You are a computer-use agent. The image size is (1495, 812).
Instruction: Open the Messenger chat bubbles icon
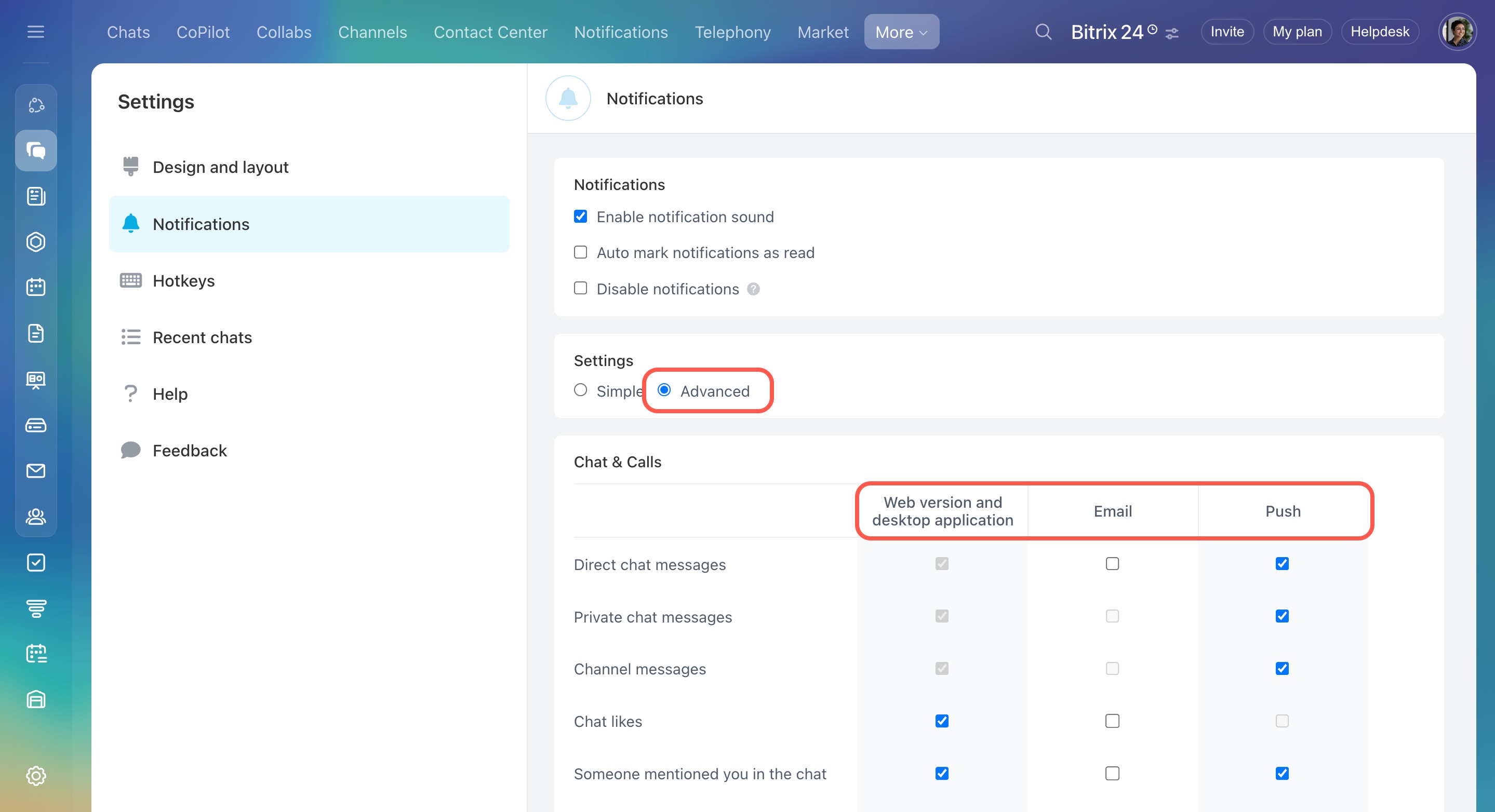coord(36,150)
